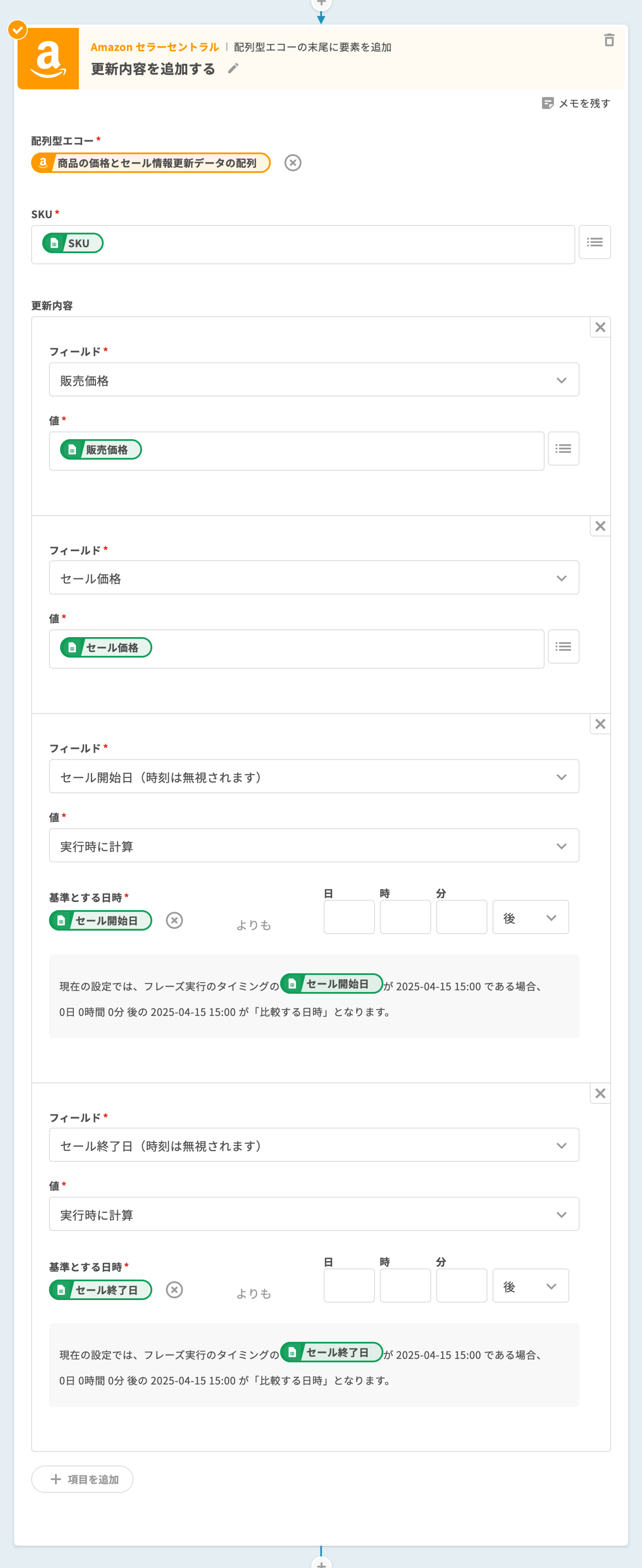Remove the セール終了日 base datetime pill
Viewport: 642px width, 1568px height.
point(175,1290)
